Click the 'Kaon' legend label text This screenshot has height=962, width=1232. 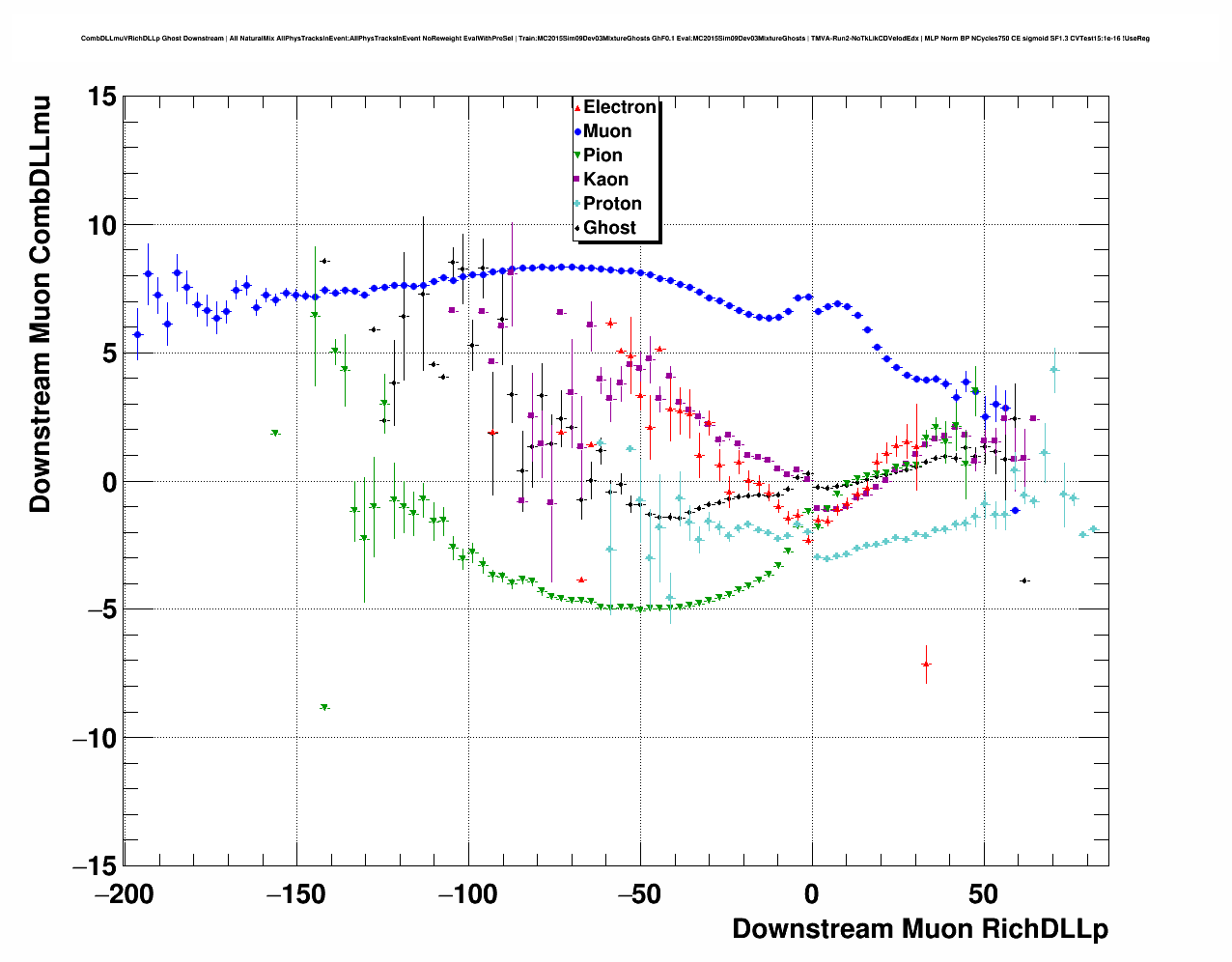coord(605,180)
